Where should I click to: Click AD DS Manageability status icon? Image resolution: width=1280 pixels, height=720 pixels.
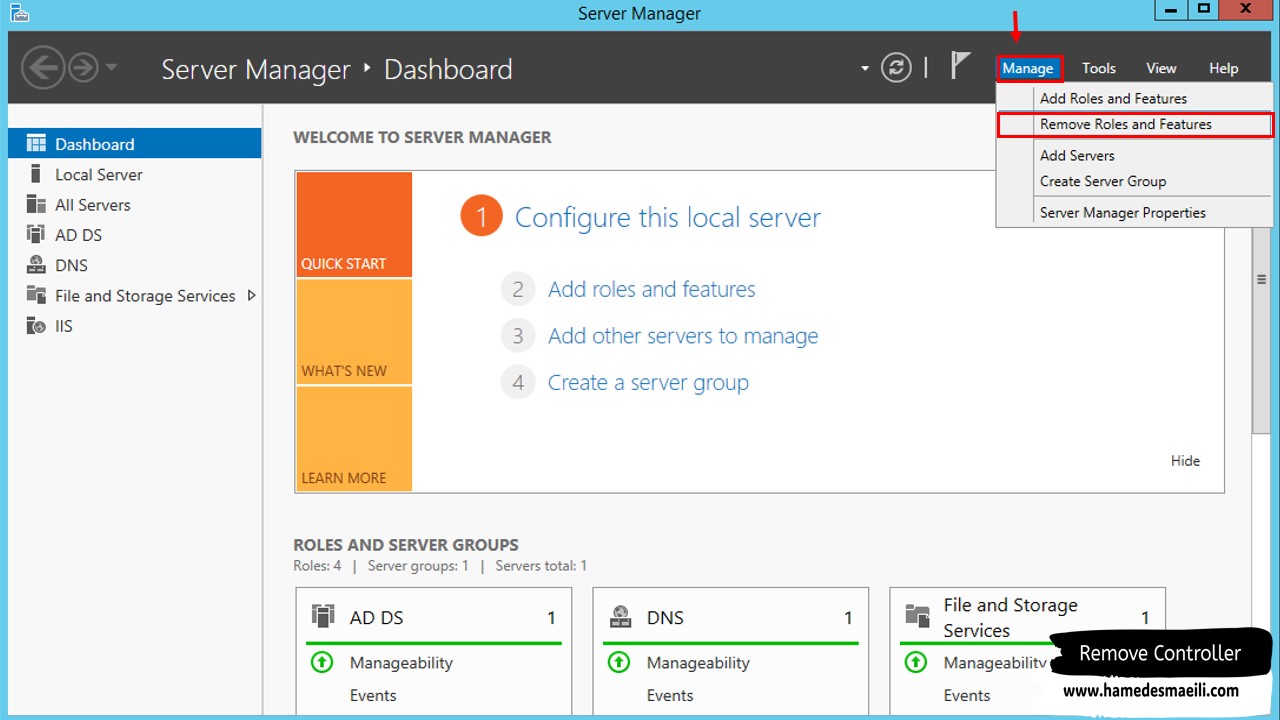click(322, 662)
